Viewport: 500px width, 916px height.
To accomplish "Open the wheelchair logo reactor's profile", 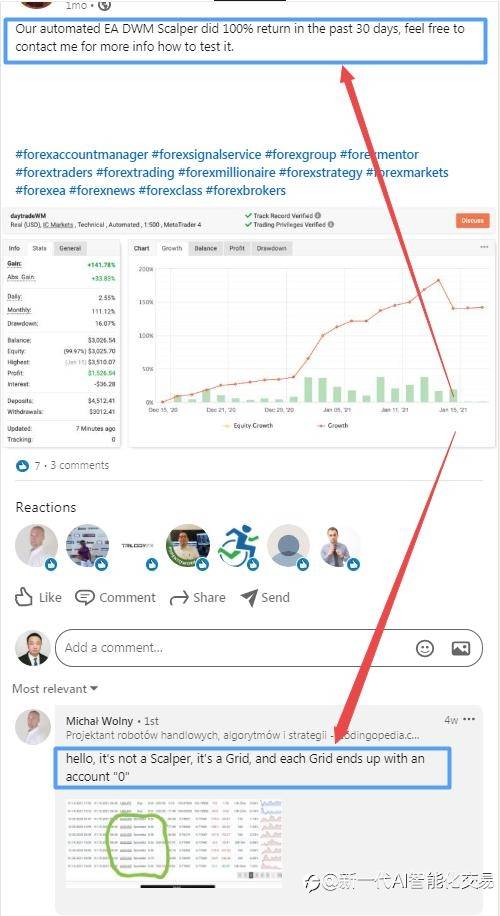I will [x=239, y=546].
